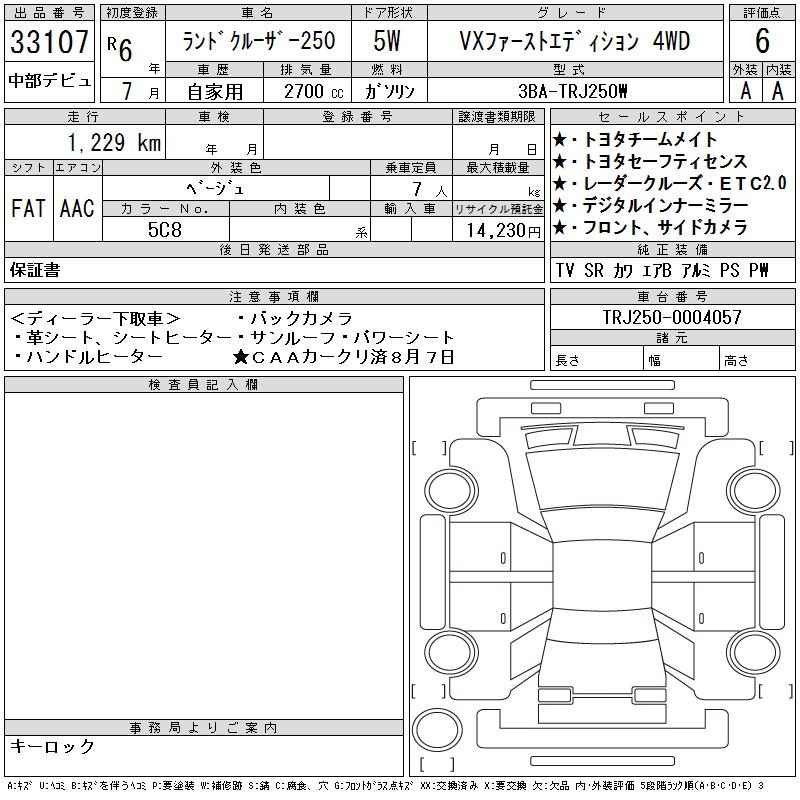Click the 保証書 entry under 後日発送部品
800x800 pixels.
(x=35, y=270)
